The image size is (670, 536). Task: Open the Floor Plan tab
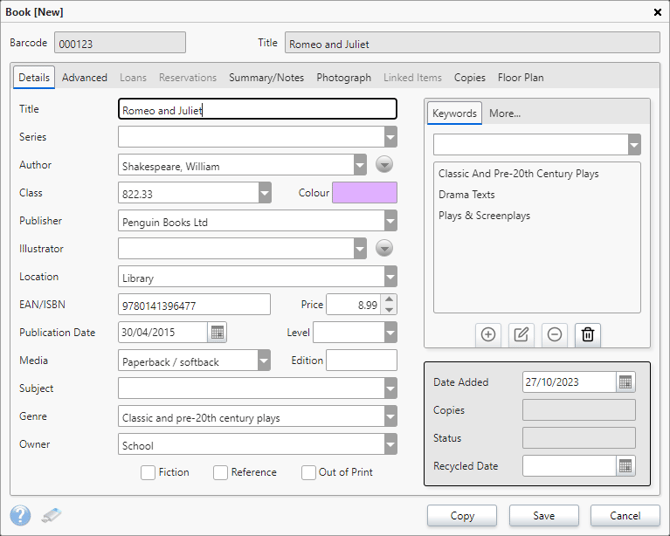(x=520, y=77)
